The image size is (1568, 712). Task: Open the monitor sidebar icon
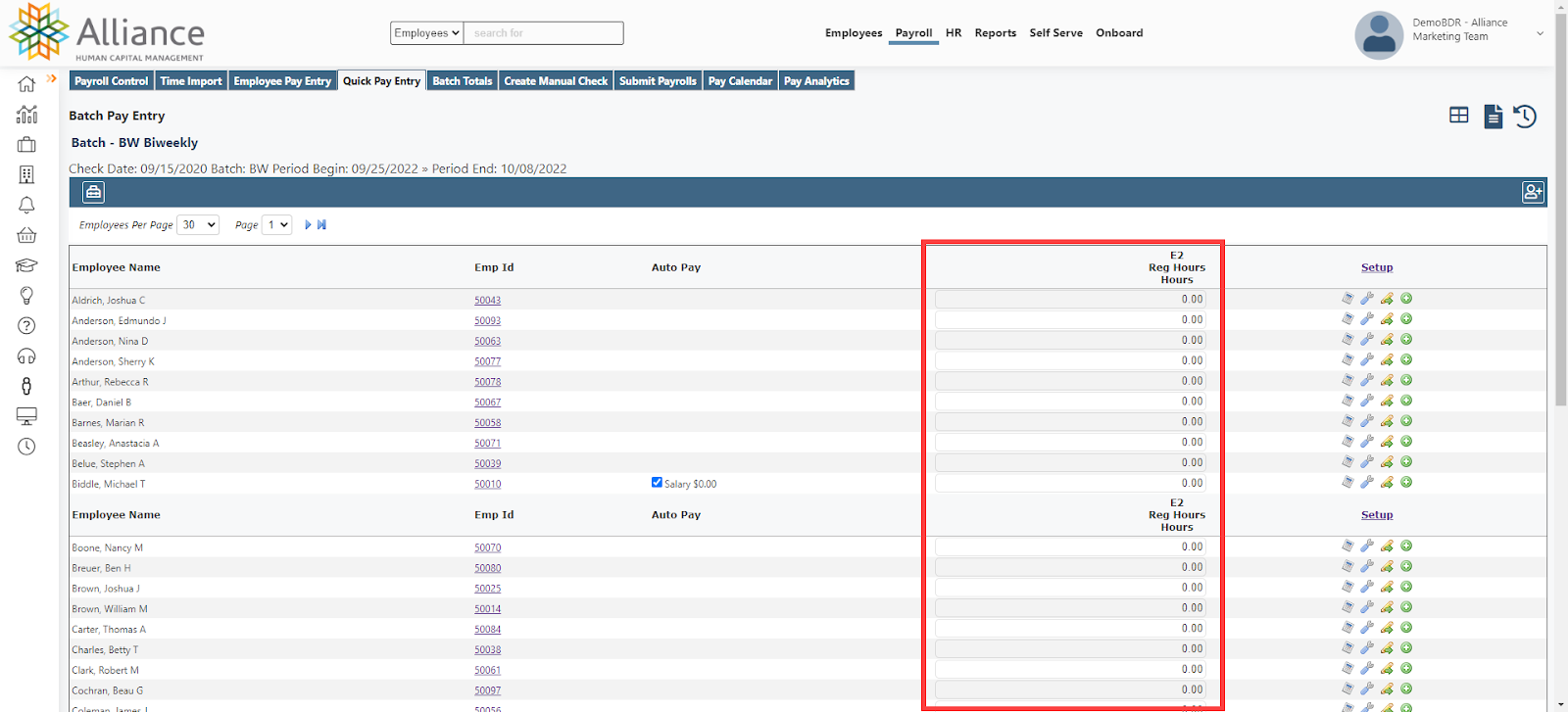pyautogui.click(x=26, y=416)
